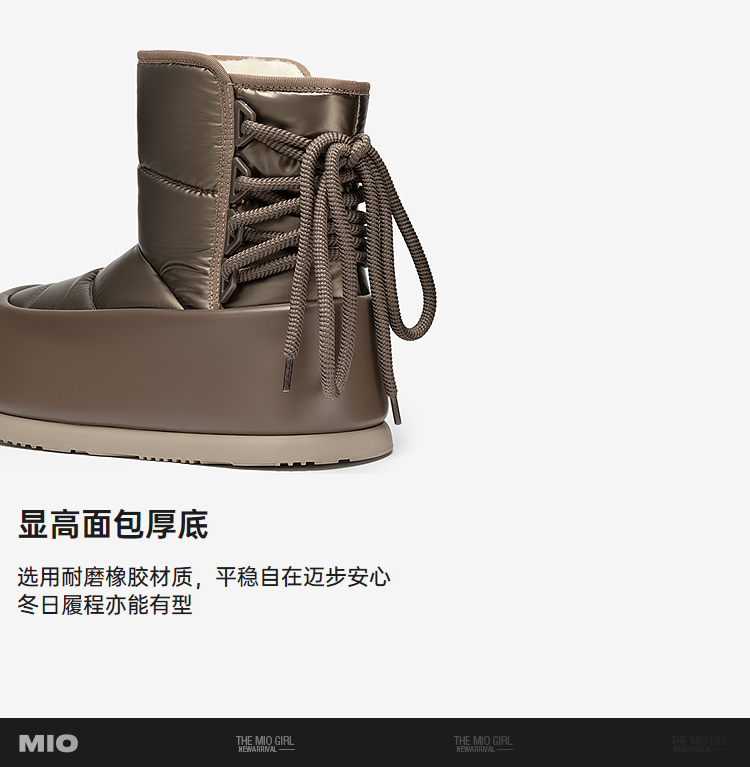This screenshot has height=767, width=750.
Task: Click the faded THE MIO GIRL label at far right
Action: coord(700,744)
